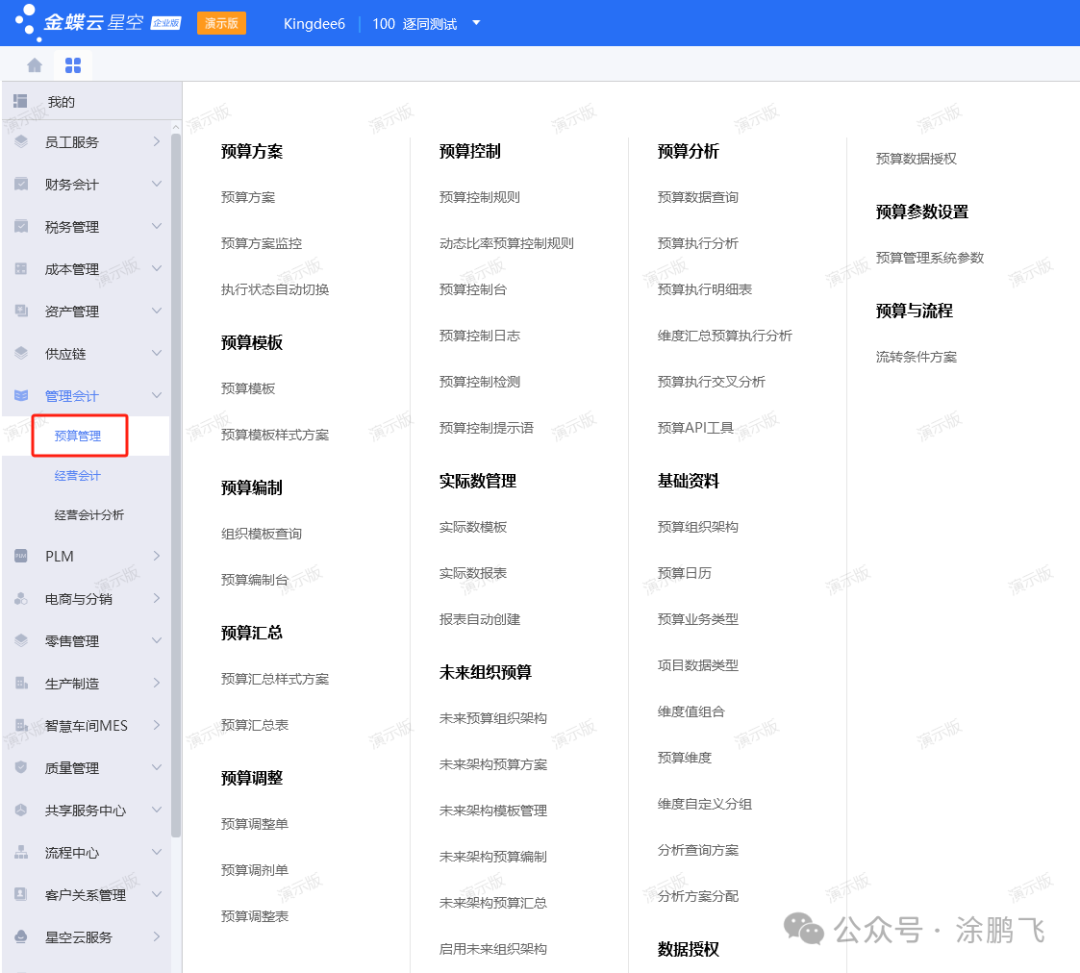Click the 演示版 badge button
Image resolution: width=1080 pixels, height=973 pixels.
coord(221,23)
